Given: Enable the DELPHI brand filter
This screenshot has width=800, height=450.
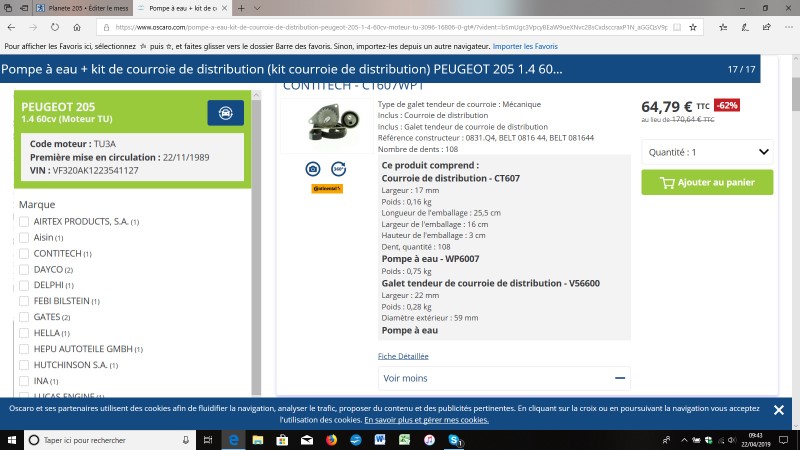Looking at the screenshot, I should tap(24, 285).
